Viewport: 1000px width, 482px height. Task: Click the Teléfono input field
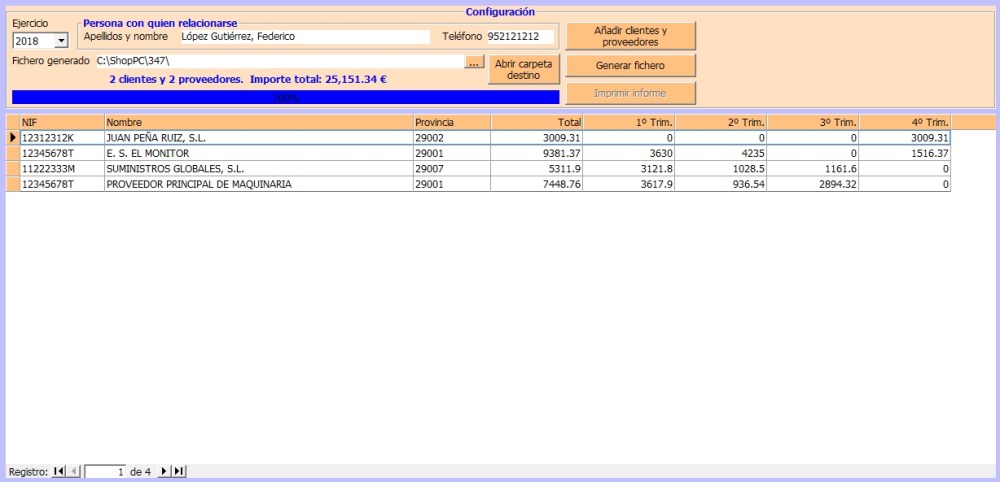520,37
